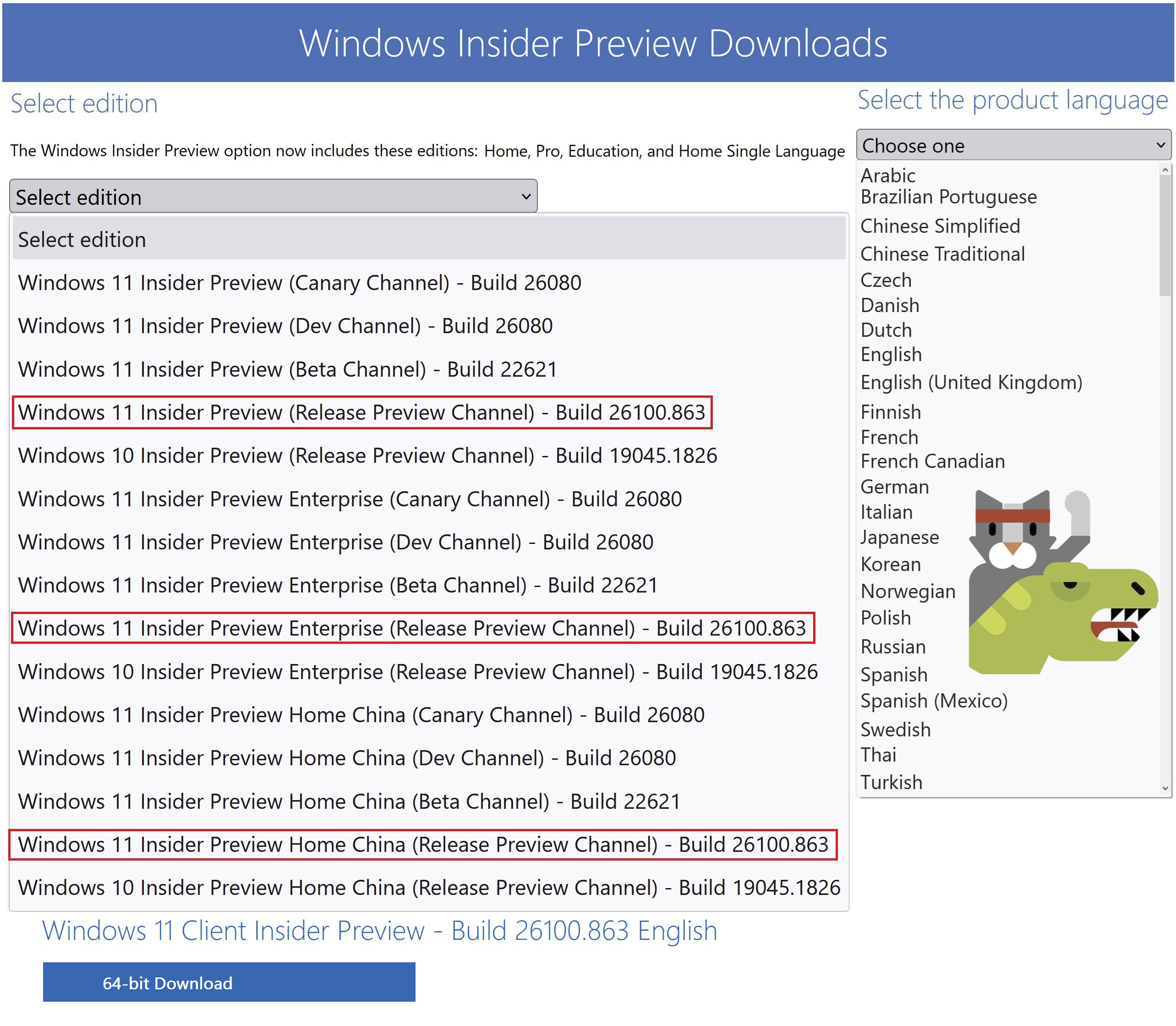
Task: Select Chinese Simplified in language list
Action: point(940,226)
